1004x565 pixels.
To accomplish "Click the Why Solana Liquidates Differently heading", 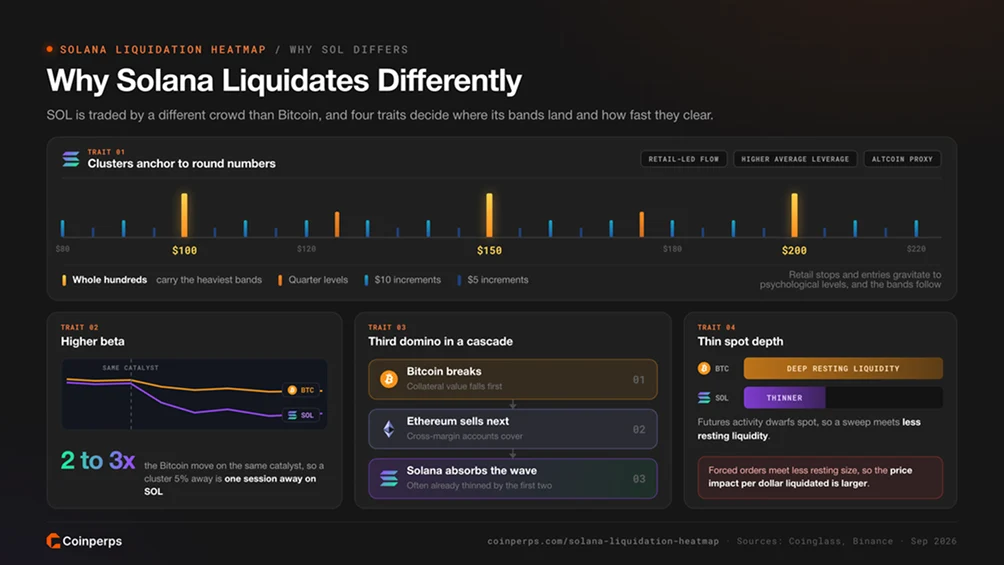I will click(284, 81).
